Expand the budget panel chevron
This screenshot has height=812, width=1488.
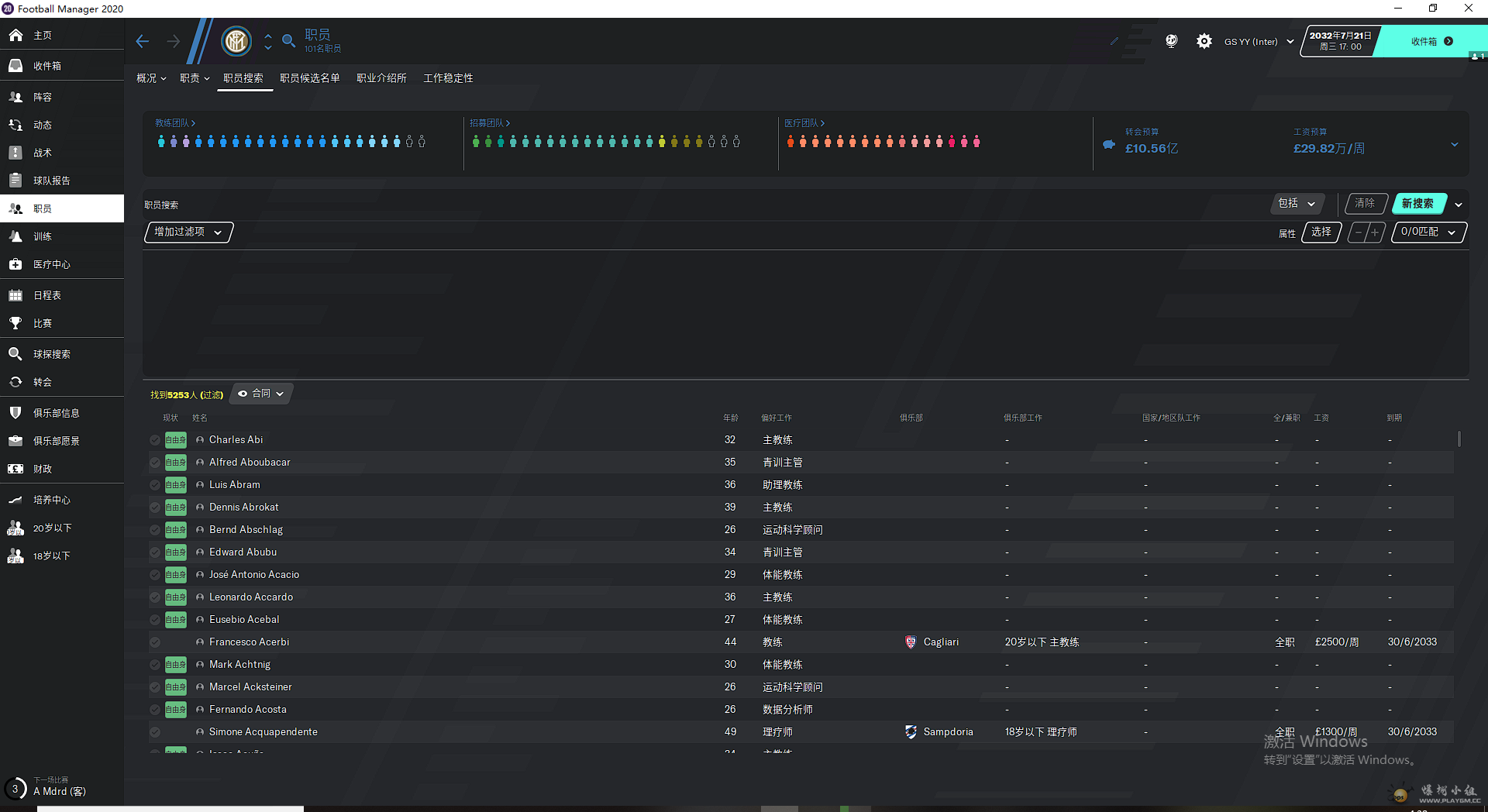pyautogui.click(x=1454, y=145)
